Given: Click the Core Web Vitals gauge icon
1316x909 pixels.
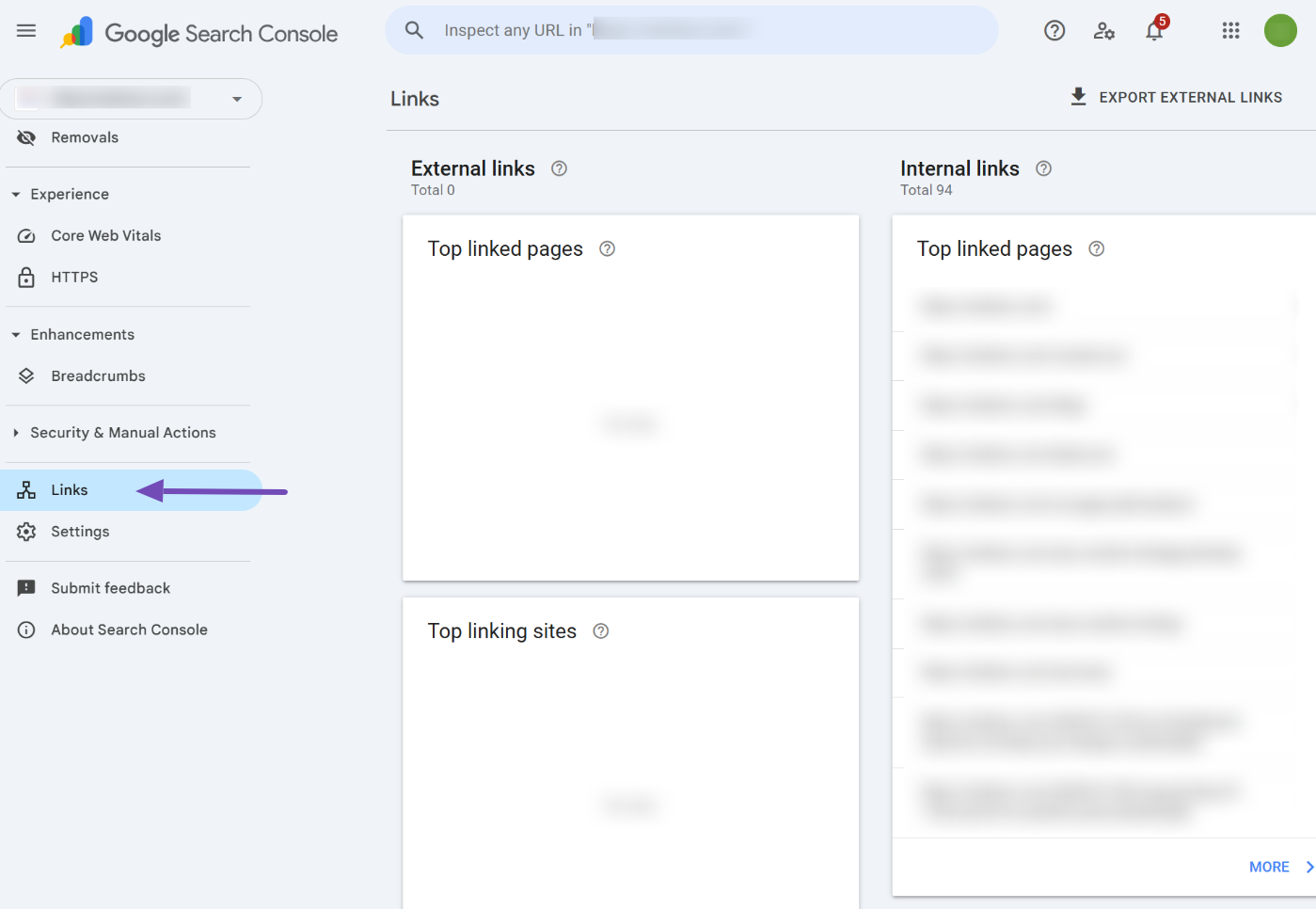Looking at the screenshot, I should point(26,235).
